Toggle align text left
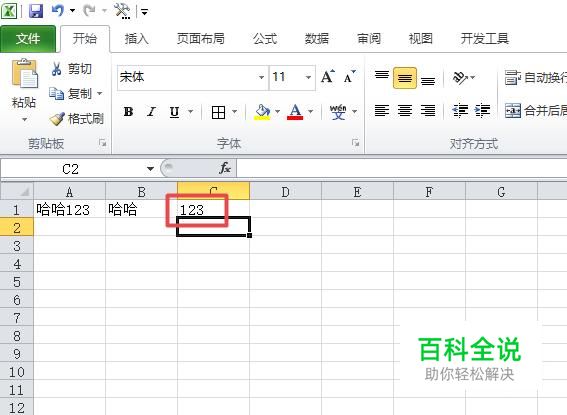 (382, 111)
